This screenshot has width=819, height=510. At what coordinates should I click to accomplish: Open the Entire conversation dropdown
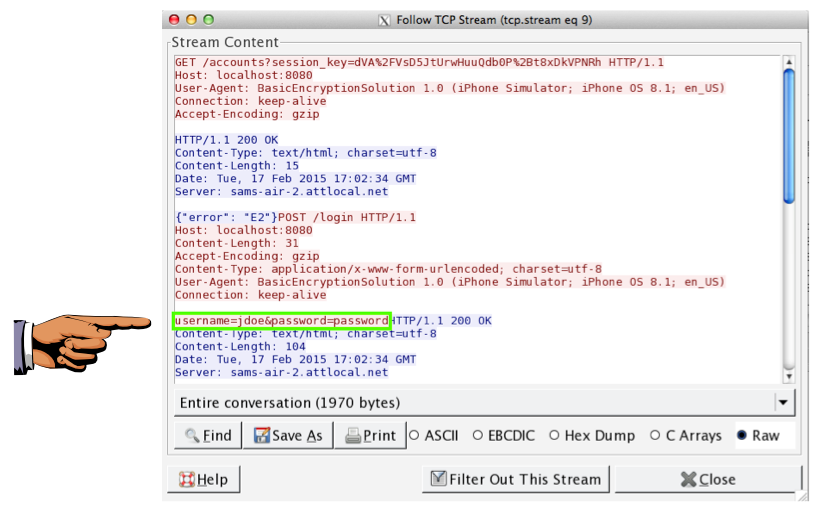[485, 403]
